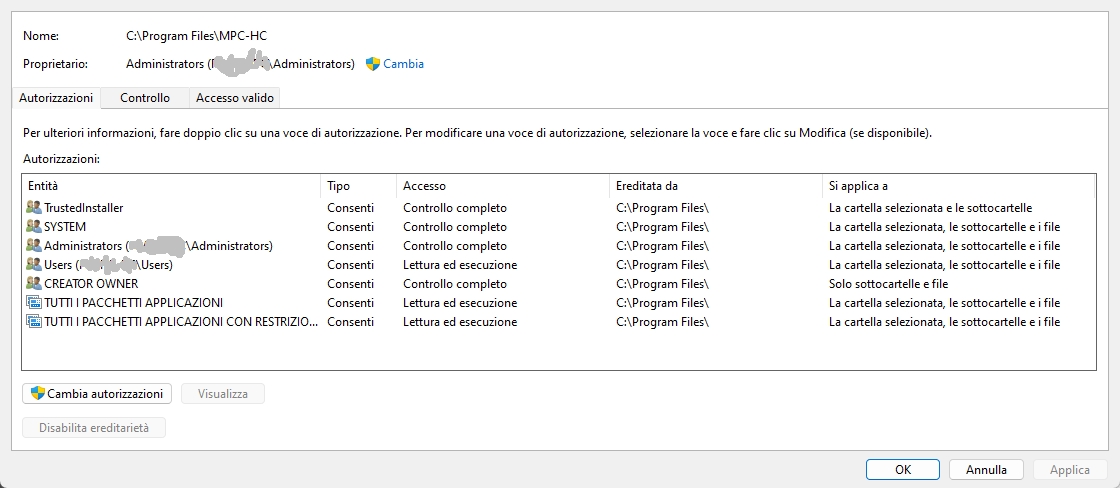Sort by the Accesso column header
The width and height of the screenshot is (1120, 488).
click(x=503, y=186)
